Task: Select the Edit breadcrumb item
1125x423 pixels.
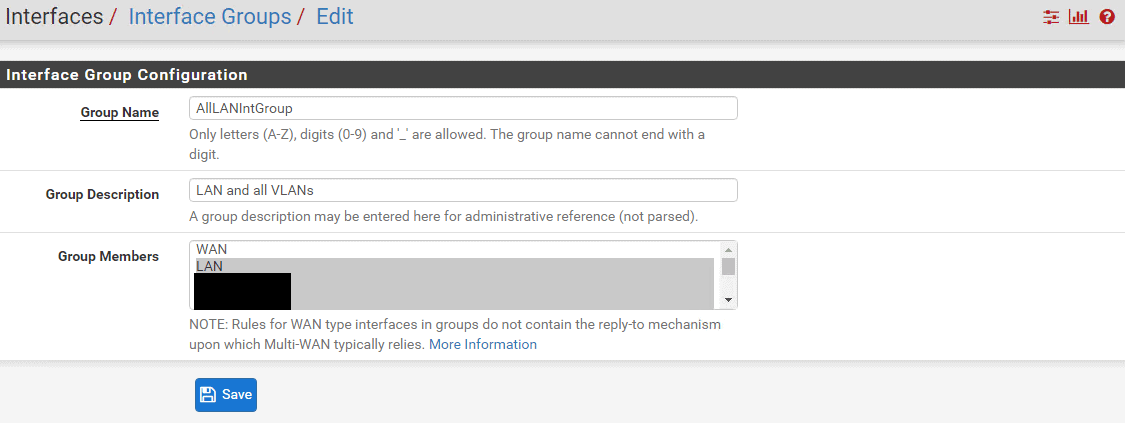Action: (335, 16)
